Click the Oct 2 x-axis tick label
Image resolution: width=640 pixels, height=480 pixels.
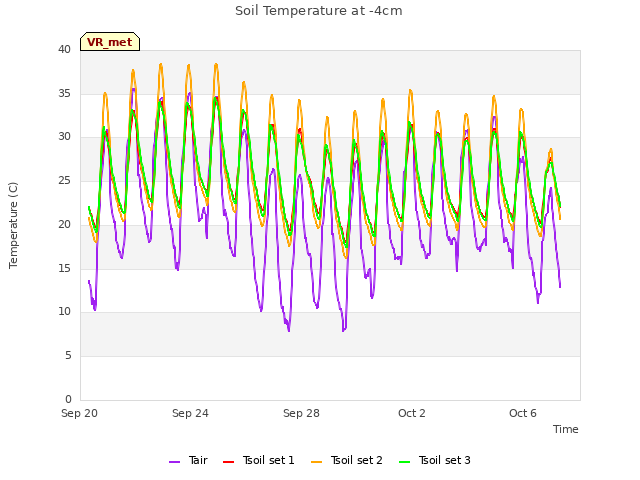412,413
